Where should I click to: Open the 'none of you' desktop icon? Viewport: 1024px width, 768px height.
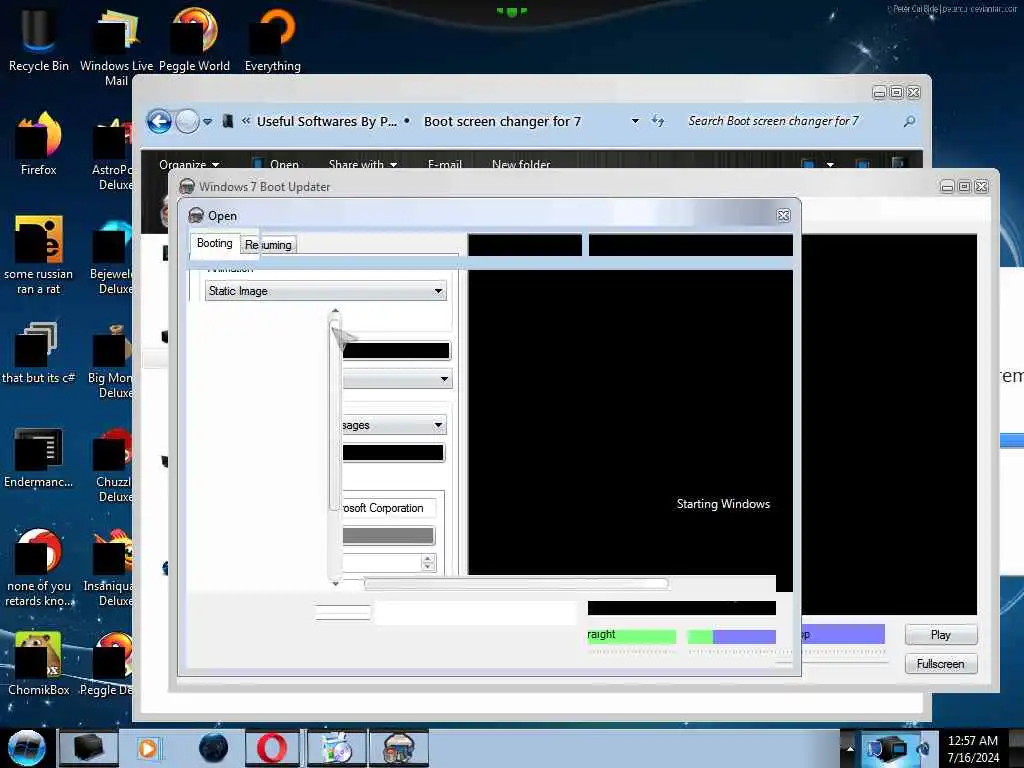[x=39, y=567]
